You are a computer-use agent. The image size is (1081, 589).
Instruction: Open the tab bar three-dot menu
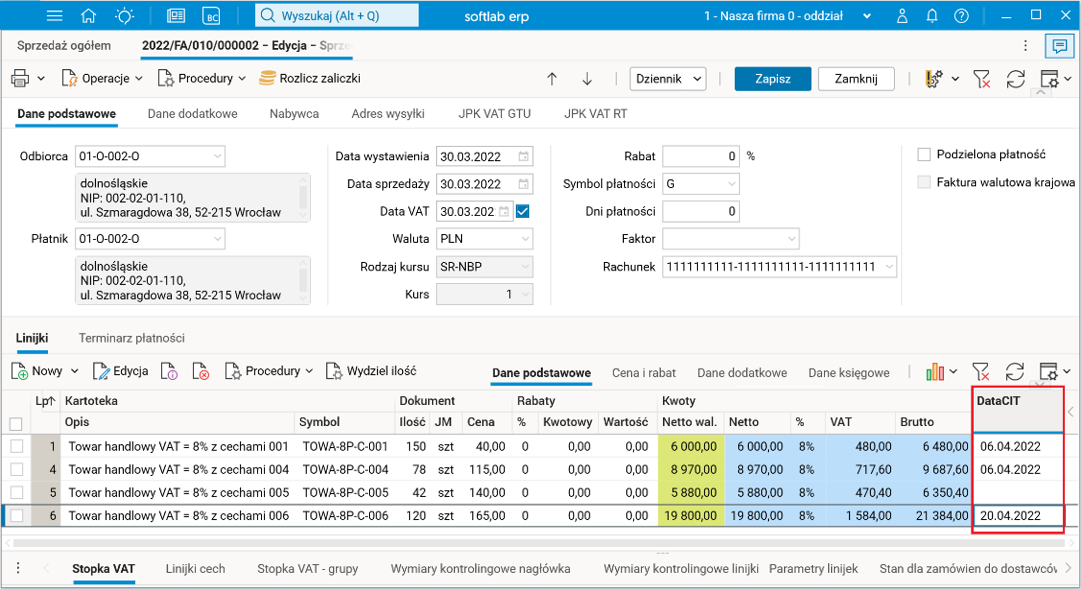coord(1025,46)
